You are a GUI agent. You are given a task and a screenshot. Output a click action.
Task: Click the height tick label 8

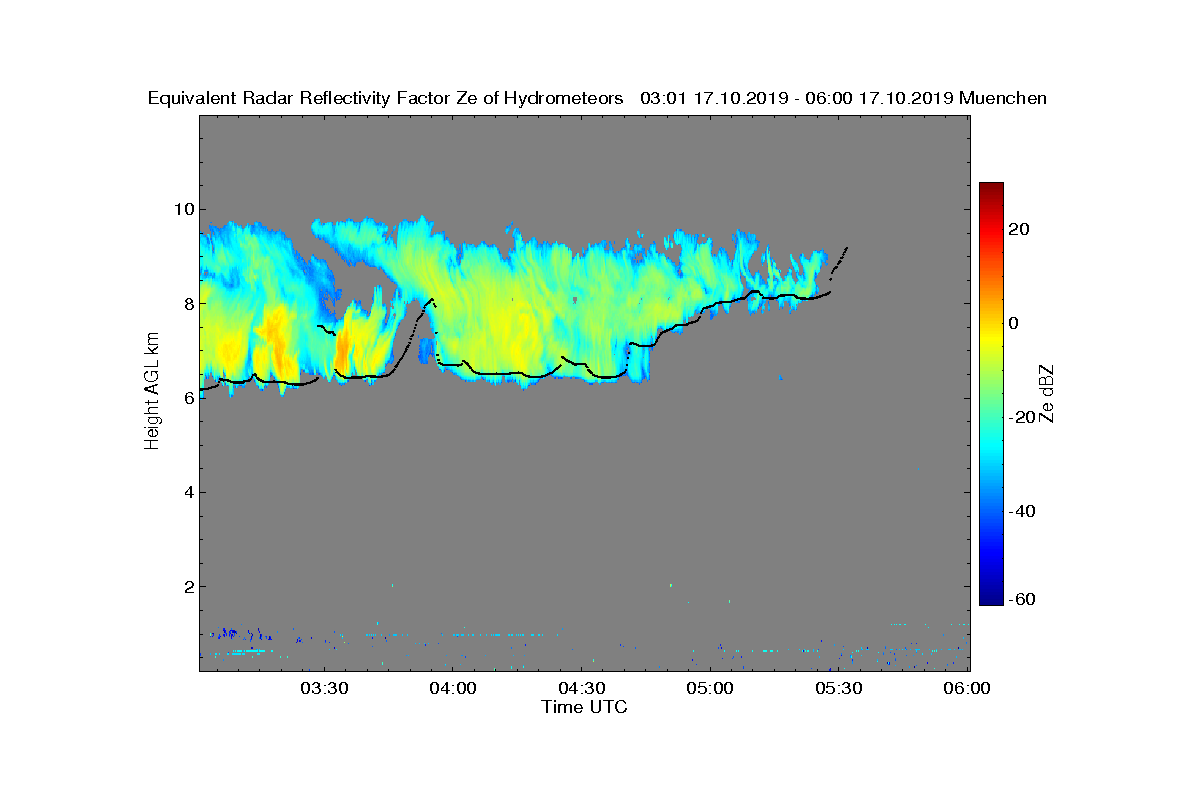tap(187, 303)
